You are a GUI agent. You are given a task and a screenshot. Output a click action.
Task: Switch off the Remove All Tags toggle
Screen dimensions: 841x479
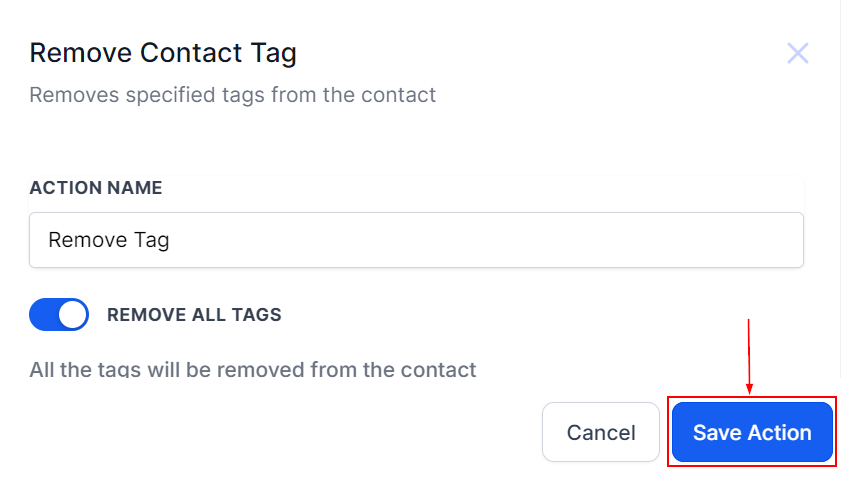coord(59,315)
